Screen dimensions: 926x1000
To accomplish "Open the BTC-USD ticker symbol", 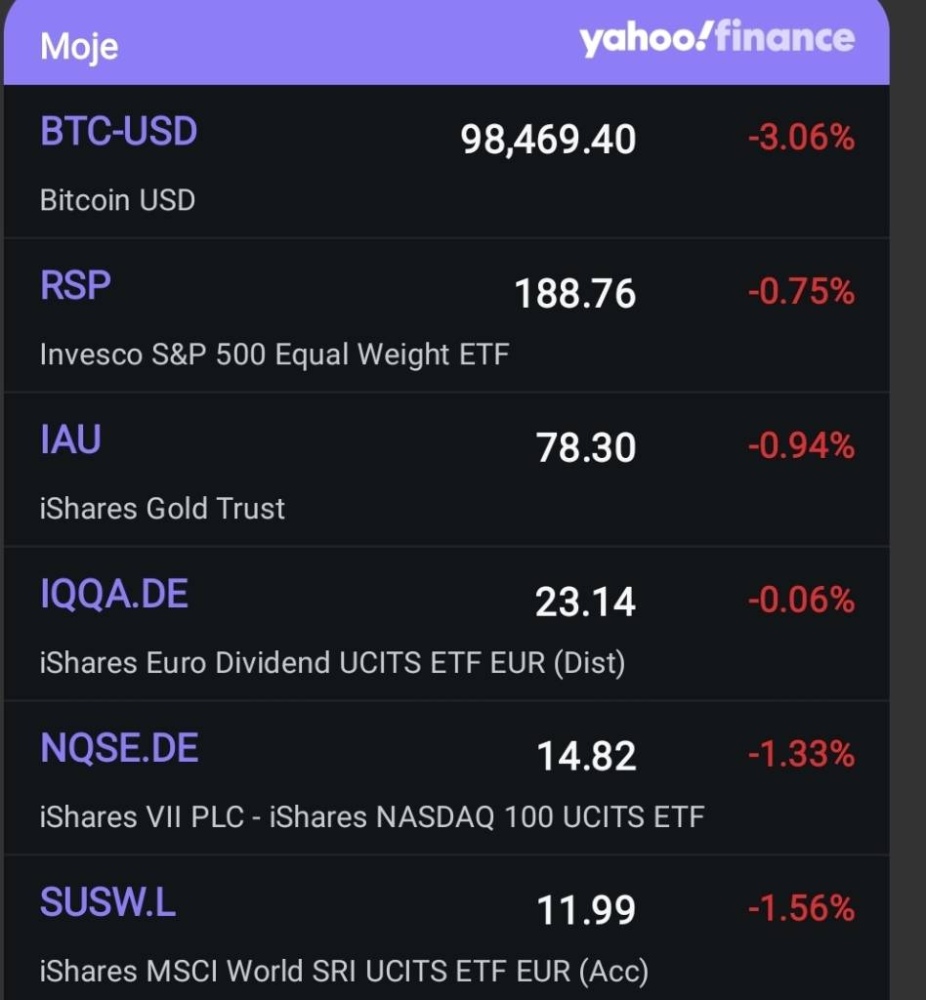I will (x=118, y=131).
